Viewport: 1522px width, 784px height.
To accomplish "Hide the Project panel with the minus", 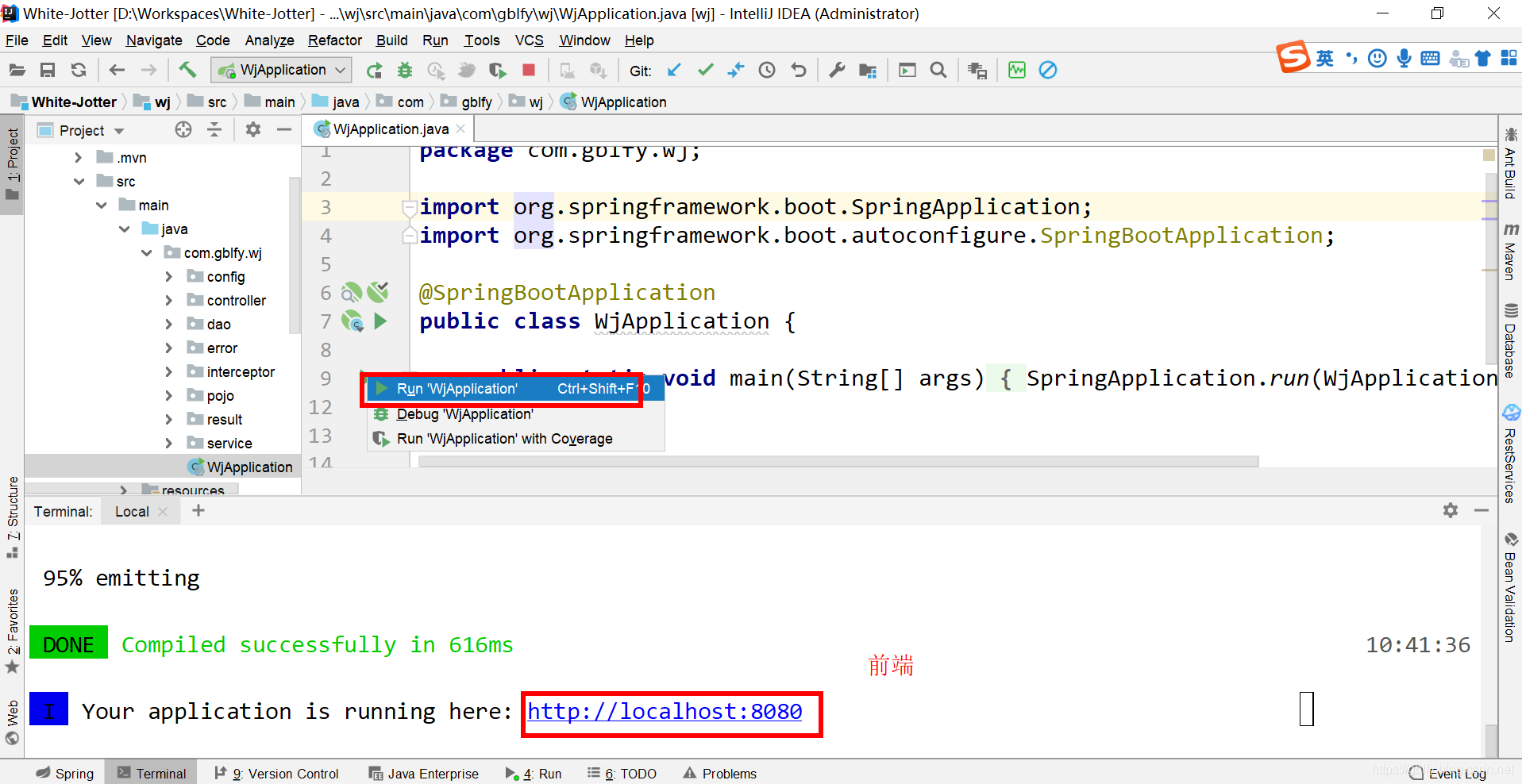I will click(x=284, y=129).
